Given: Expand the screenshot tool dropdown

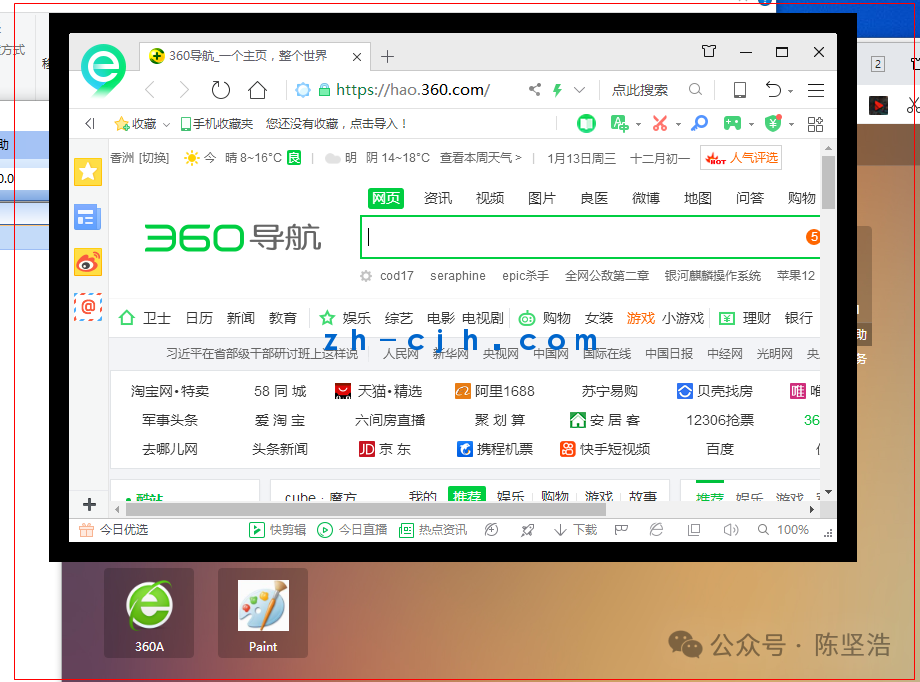Looking at the screenshot, I should coord(678,124).
